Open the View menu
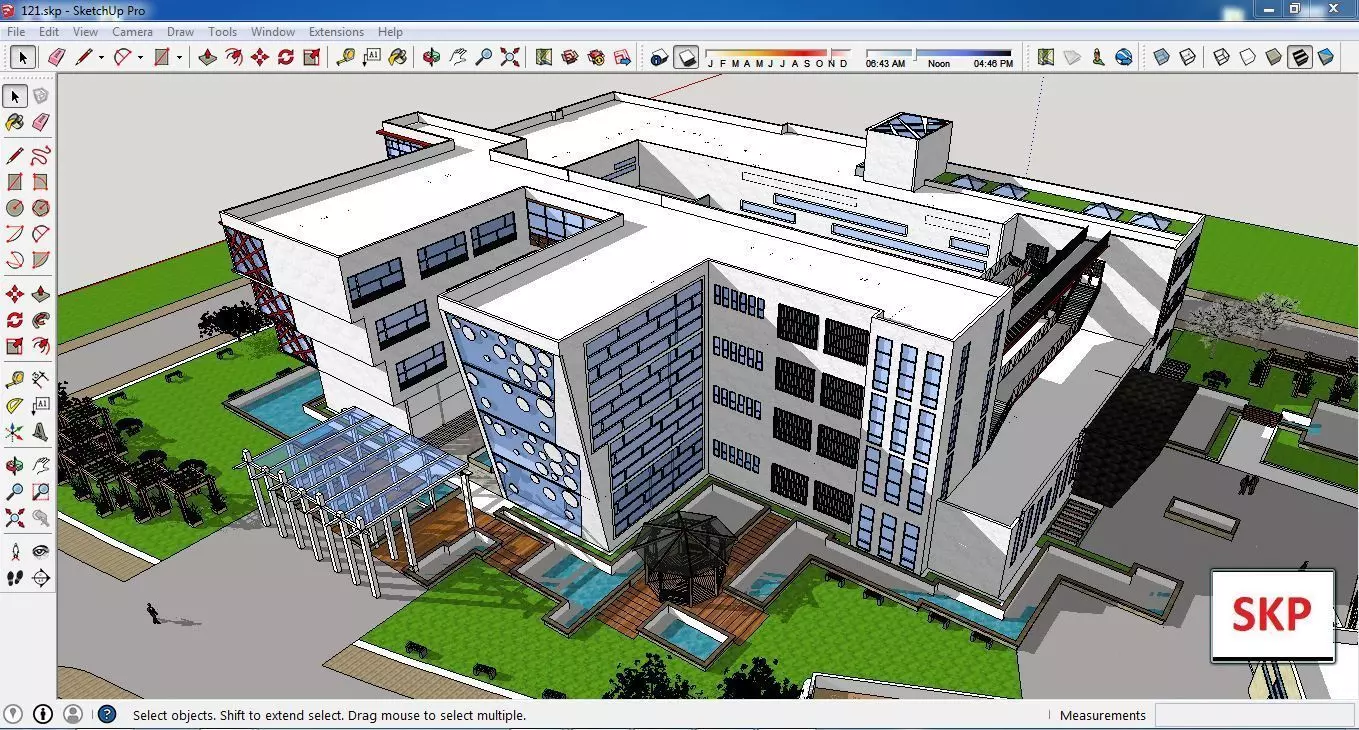The image size is (1359, 730). [85, 32]
